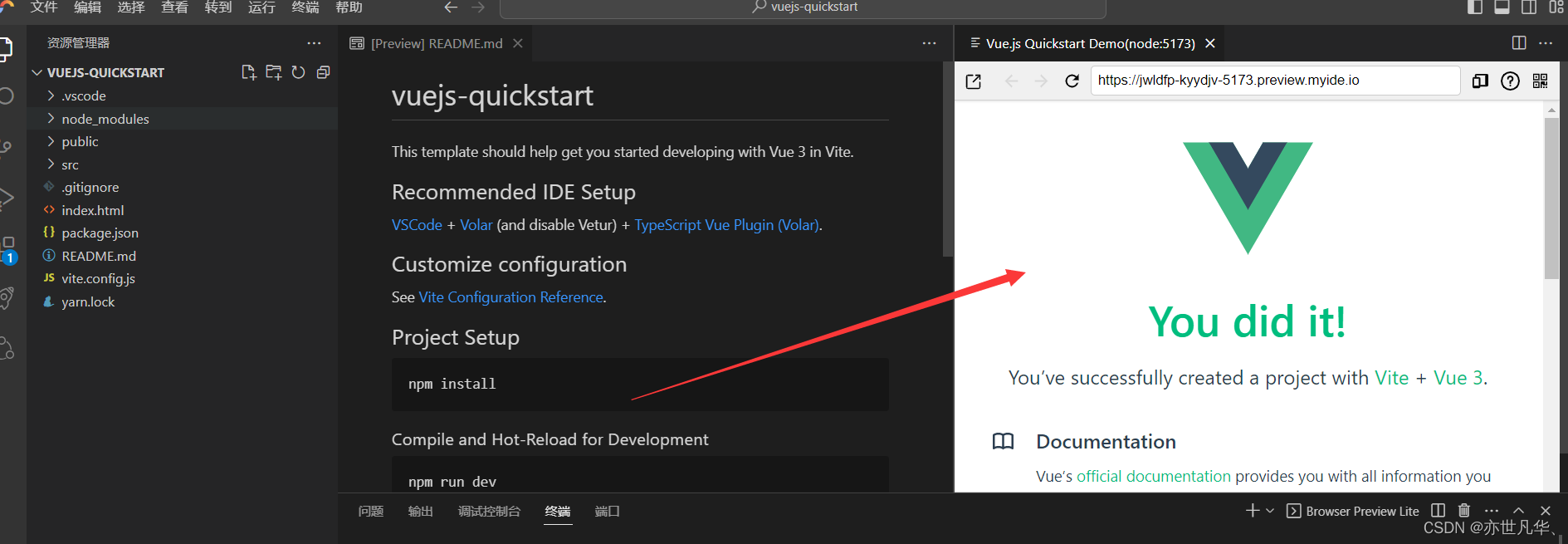Follow the Vue 3 link in preview page

[x=1458, y=378]
